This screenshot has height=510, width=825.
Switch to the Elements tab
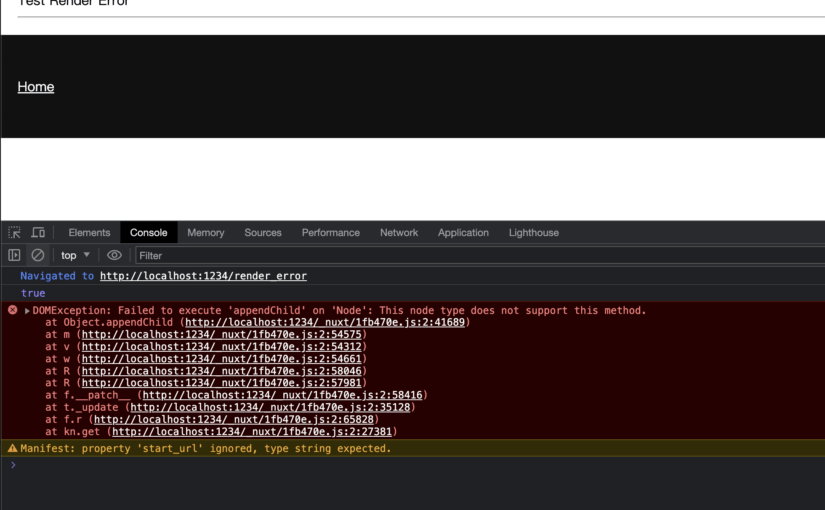[89, 232]
